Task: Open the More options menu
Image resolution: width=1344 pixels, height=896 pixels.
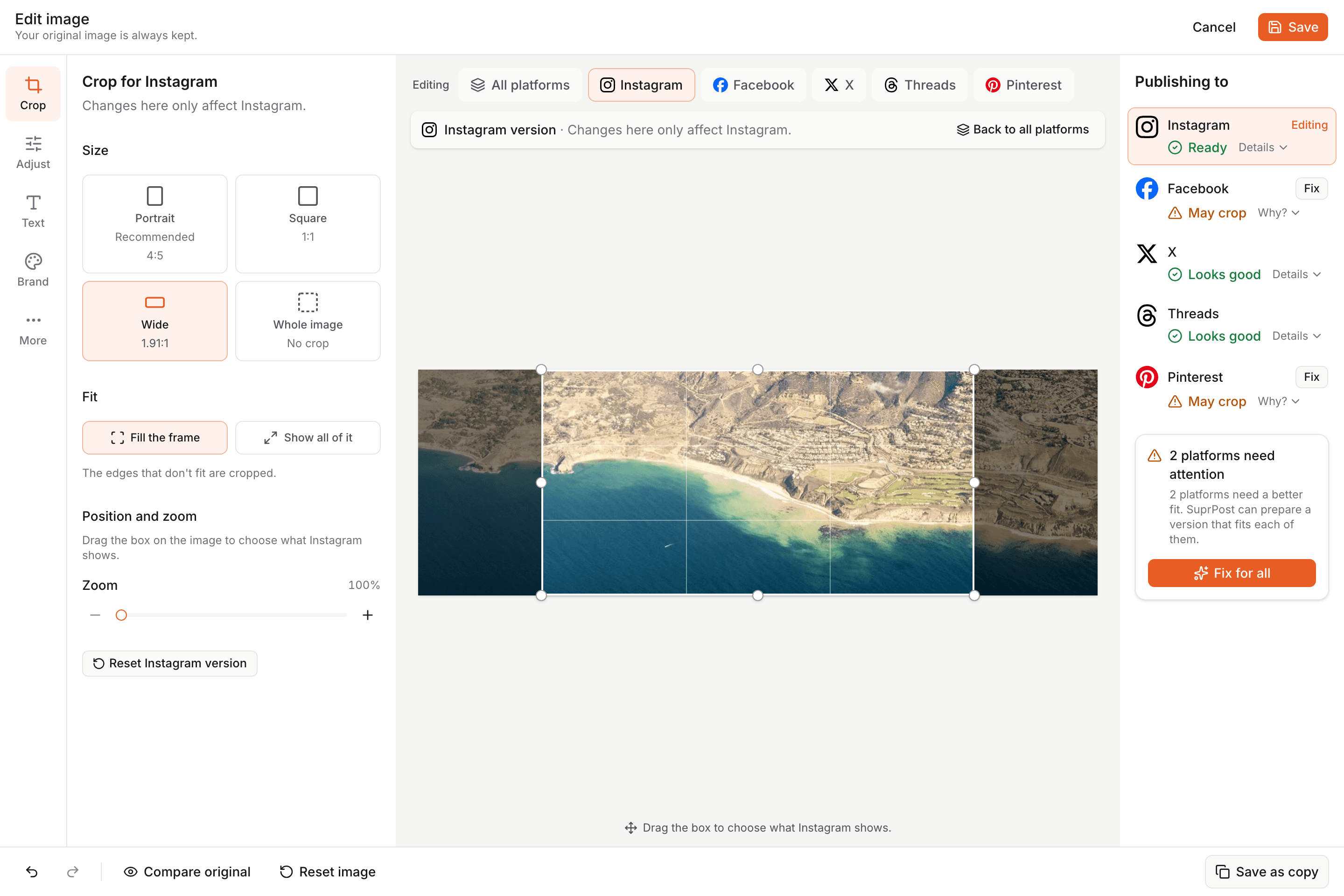Action: point(33,329)
